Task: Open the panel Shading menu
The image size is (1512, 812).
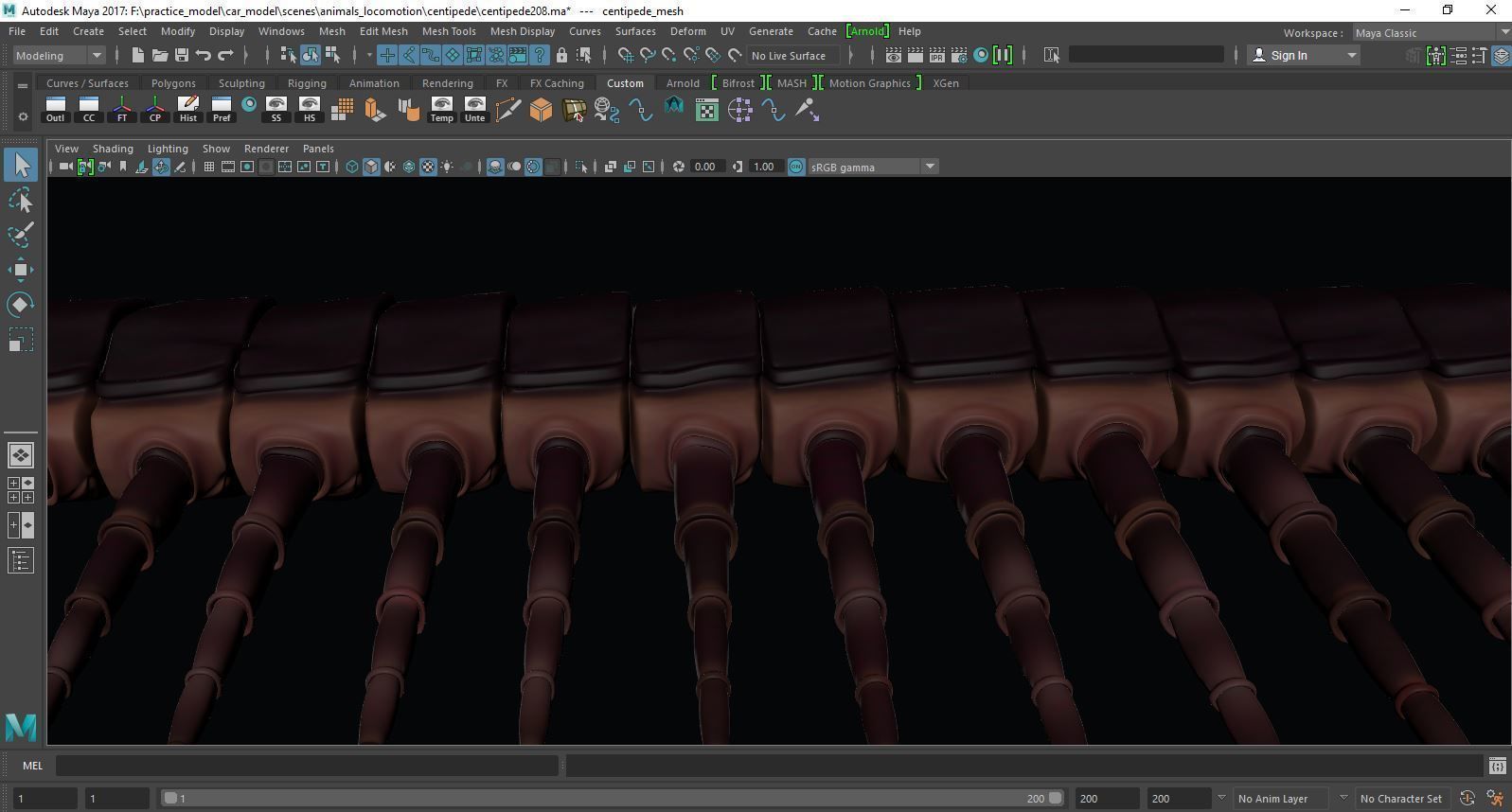Action: (x=113, y=149)
